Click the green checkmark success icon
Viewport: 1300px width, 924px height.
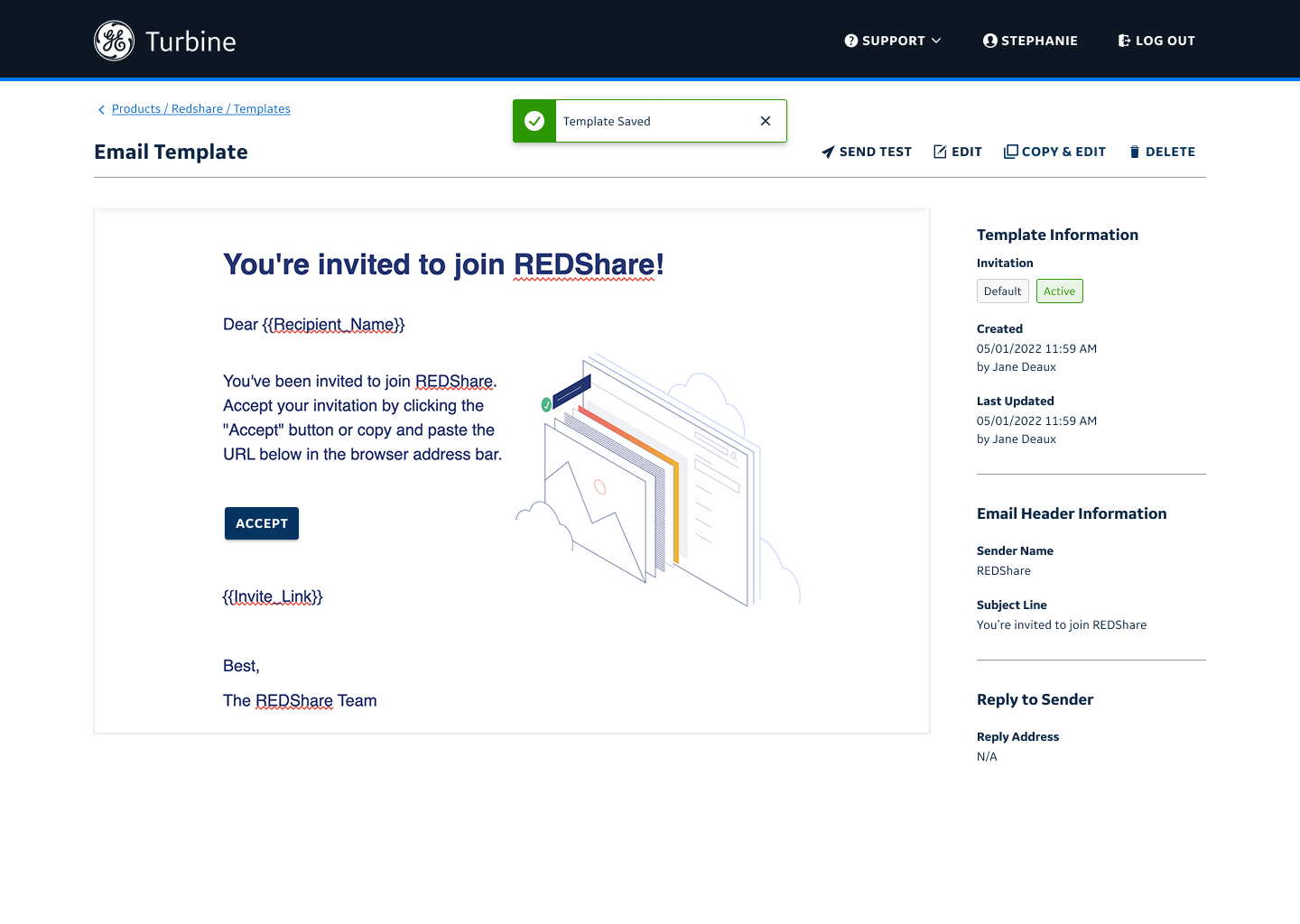pos(534,121)
